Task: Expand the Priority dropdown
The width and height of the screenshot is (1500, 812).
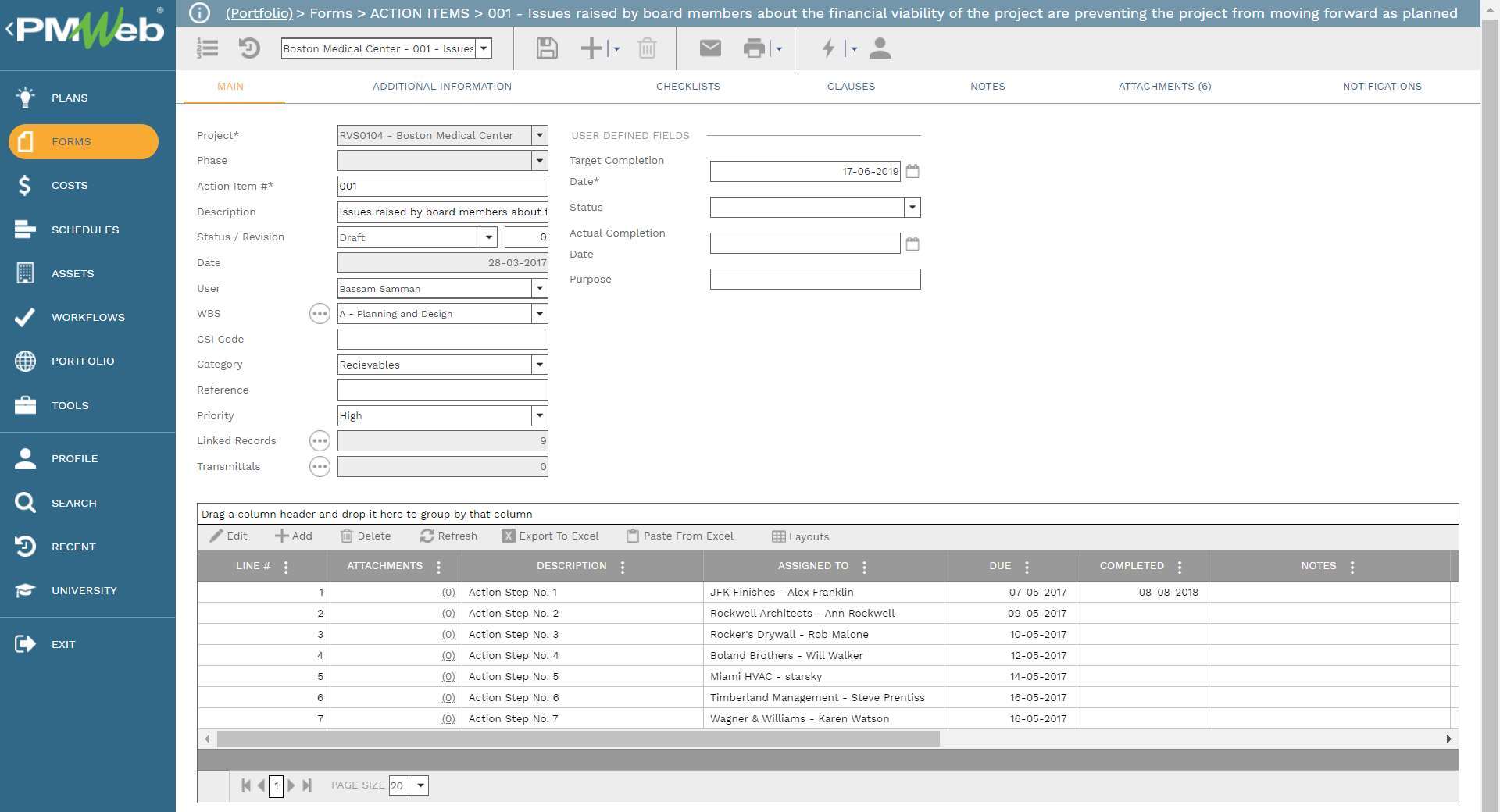Action: point(539,416)
